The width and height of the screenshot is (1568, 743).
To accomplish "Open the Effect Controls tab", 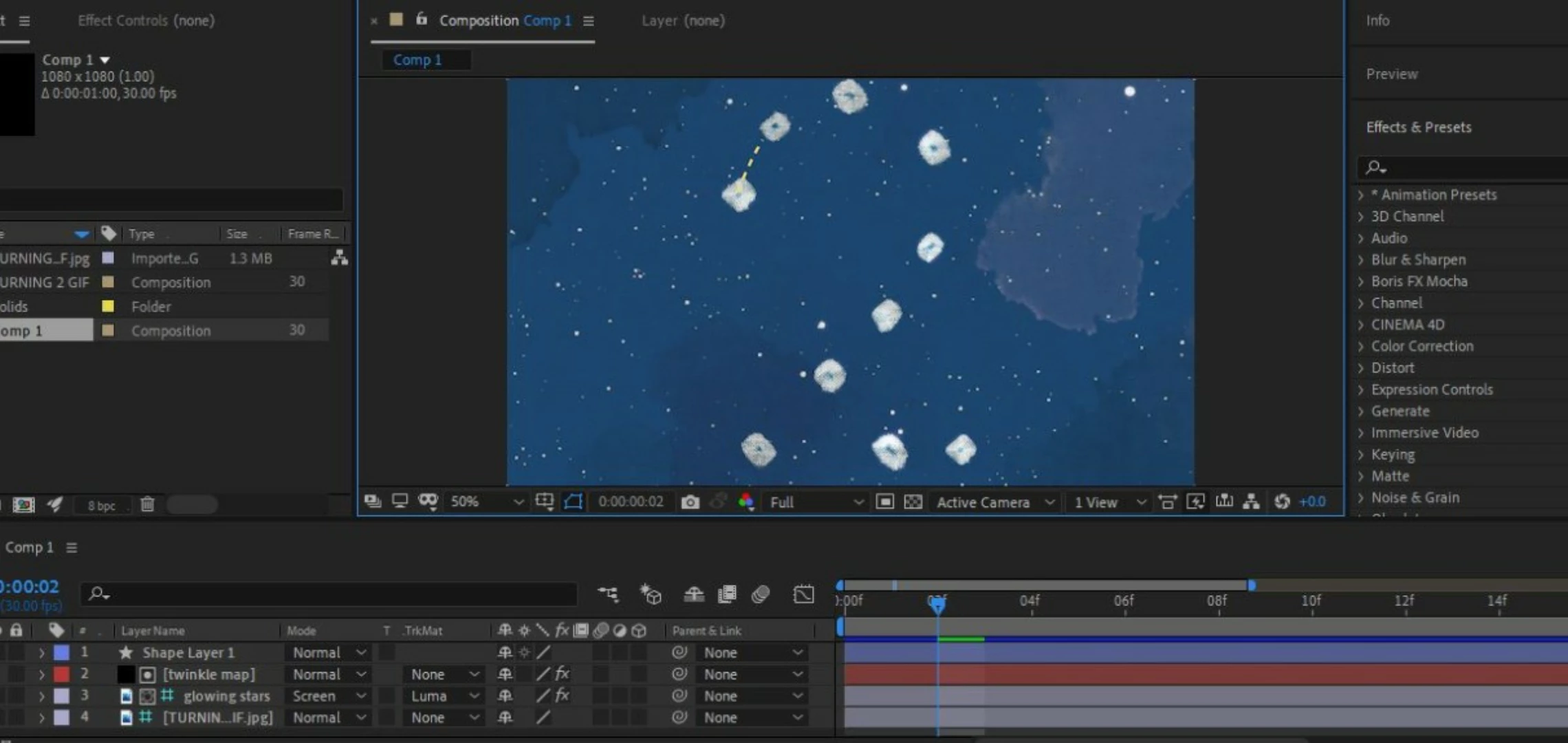I will coord(146,21).
